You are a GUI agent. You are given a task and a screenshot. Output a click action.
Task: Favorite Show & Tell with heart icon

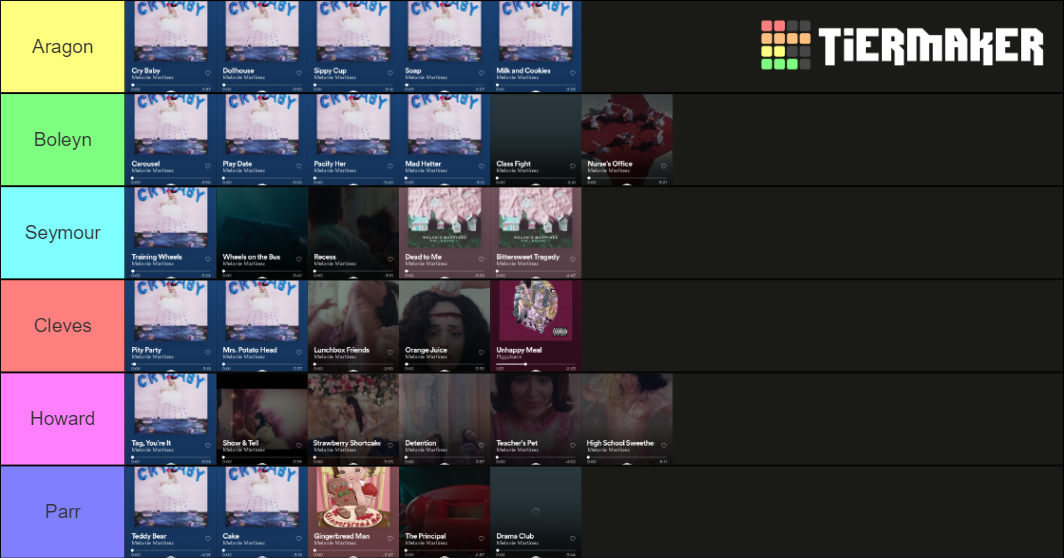(x=299, y=445)
